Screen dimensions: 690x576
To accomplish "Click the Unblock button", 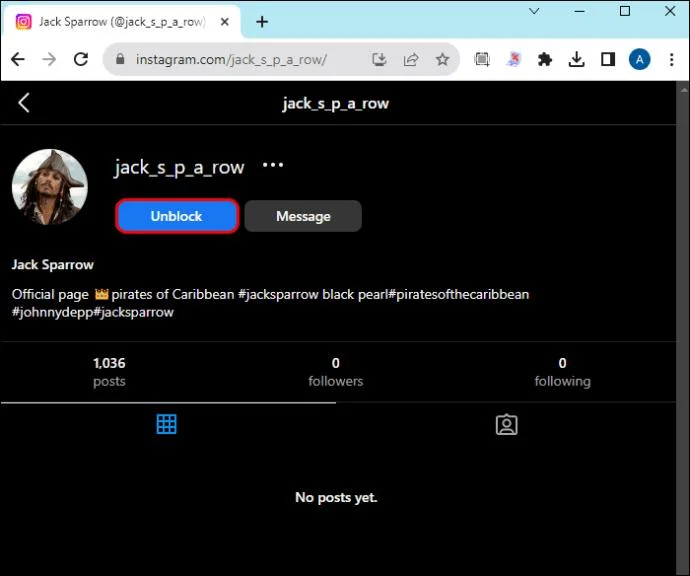I will [177, 216].
